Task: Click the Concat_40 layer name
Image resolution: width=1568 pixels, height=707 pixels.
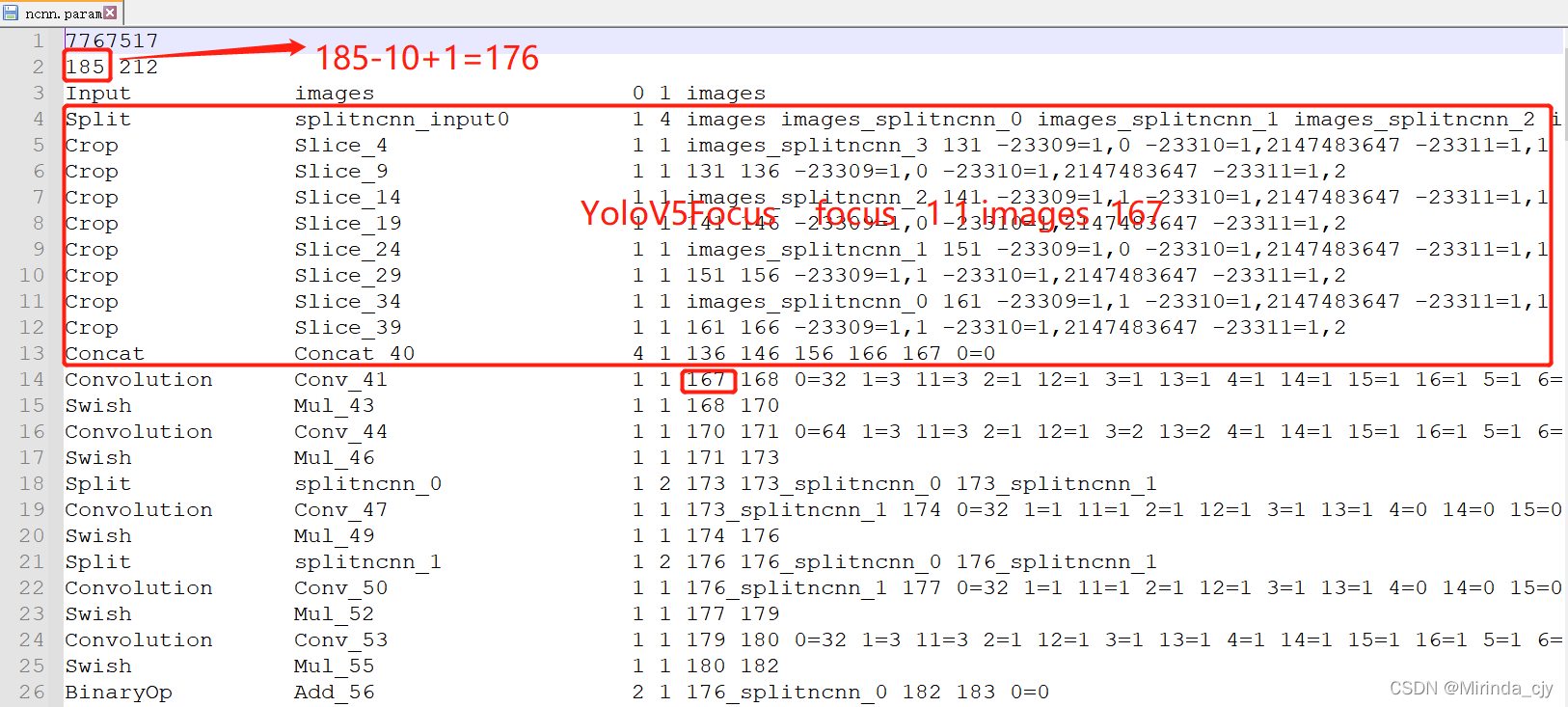Action: point(355,353)
